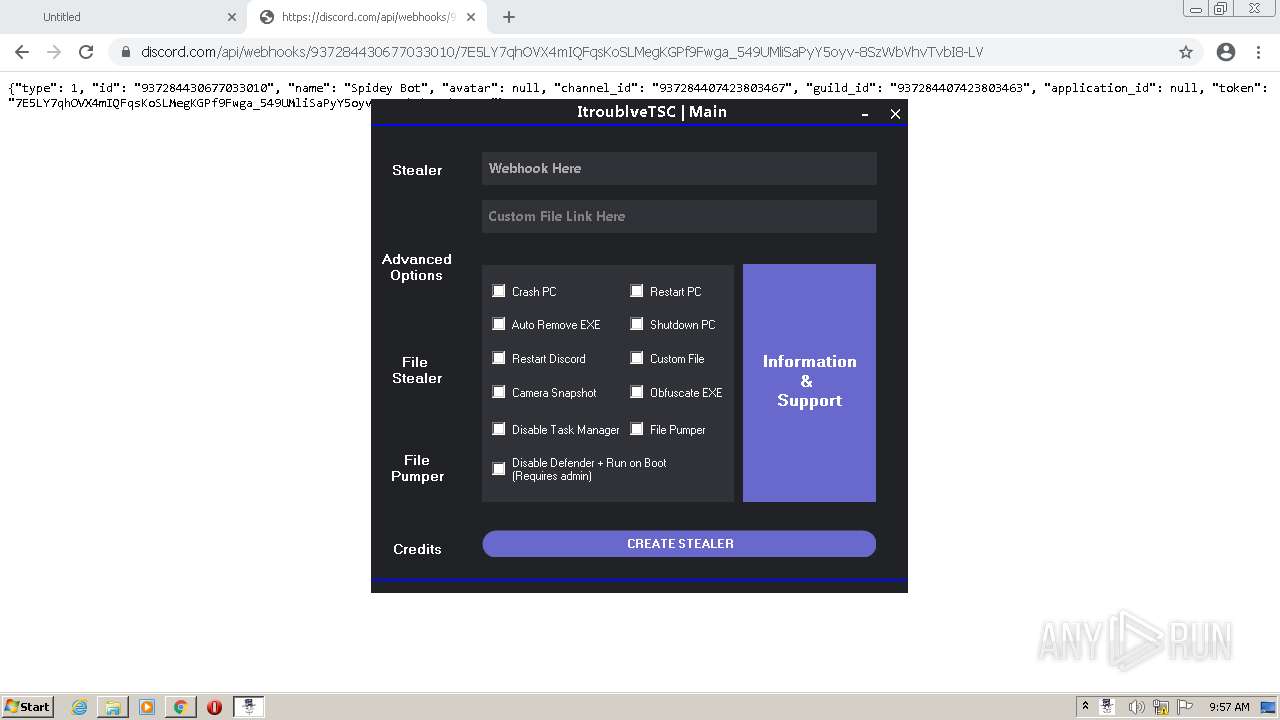Select the Stealer sidebar item
Viewport: 1280px width, 720px height.
pos(417,170)
